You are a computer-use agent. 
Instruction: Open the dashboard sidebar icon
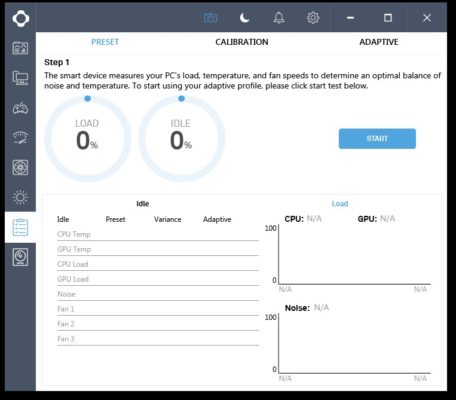[20, 48]
